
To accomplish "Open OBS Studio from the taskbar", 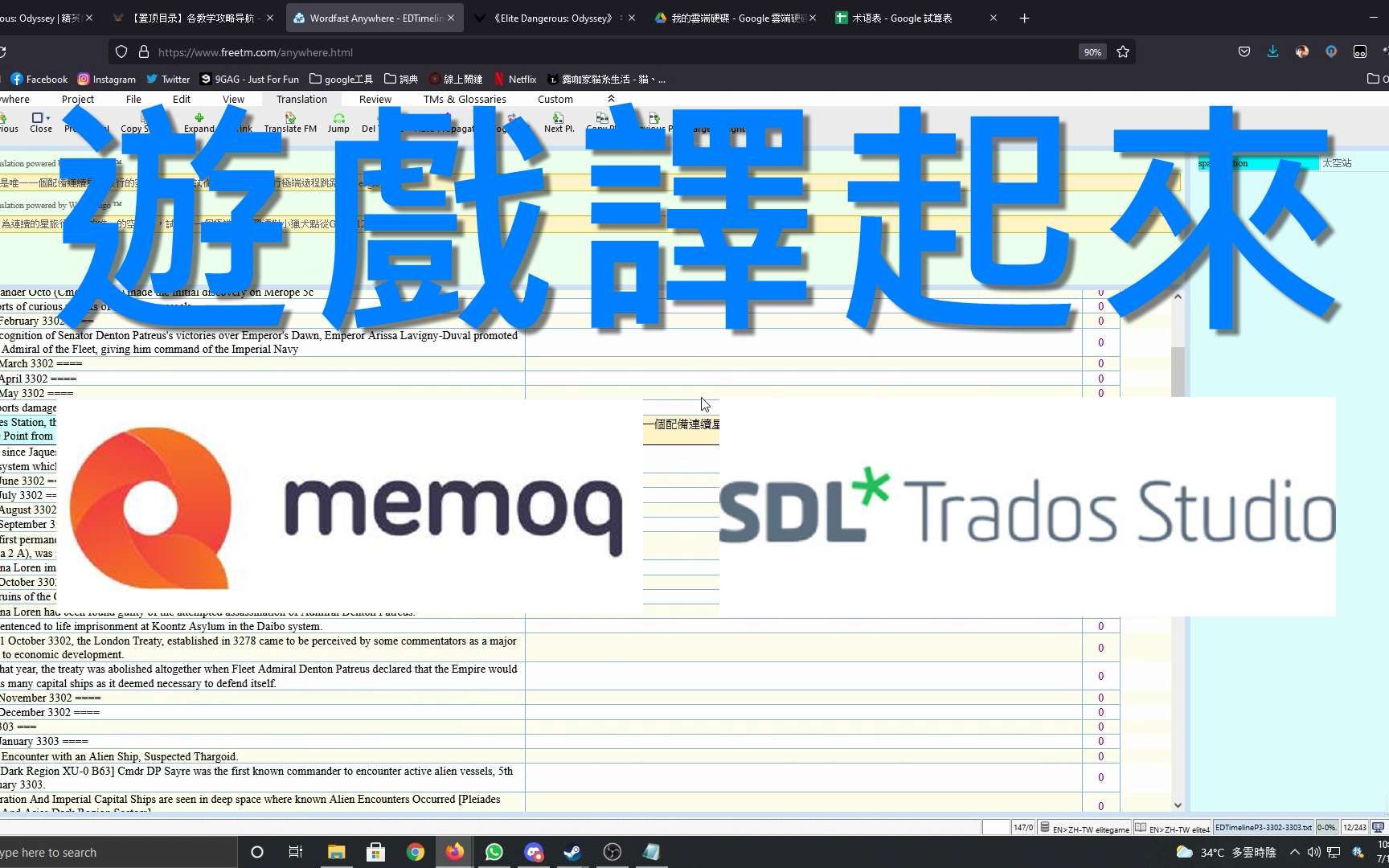I will pyautogui.click(x=613, y=852).
